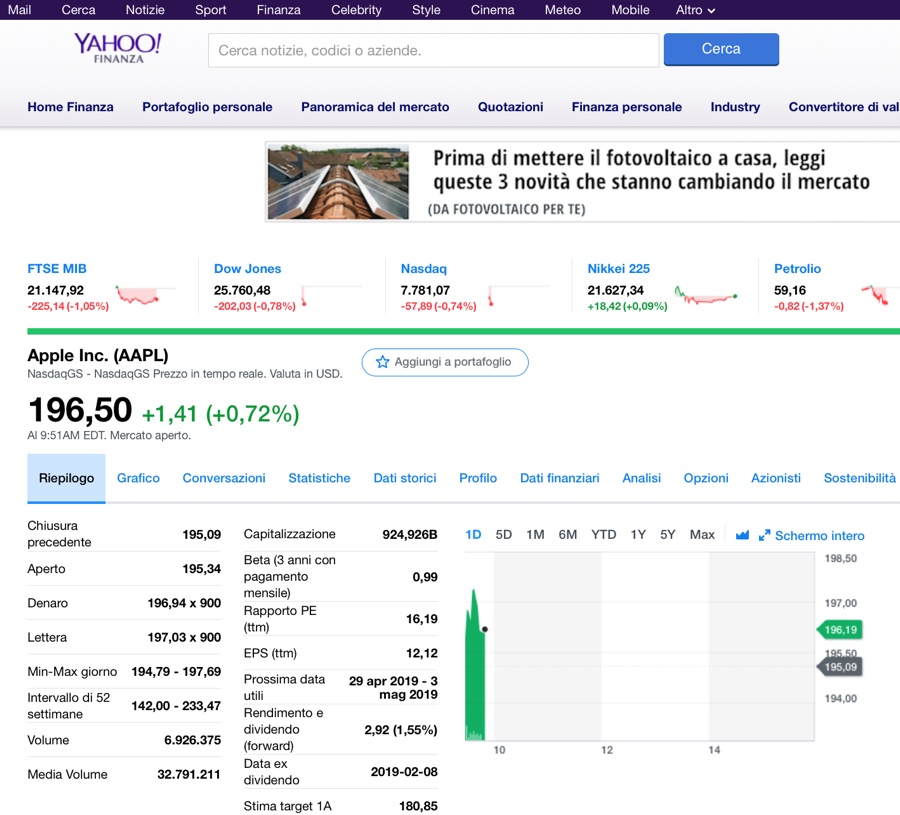Click the Yahoo Finanza logo
Viewport: 900px width, 815px height.
click(x=118, y=48)
